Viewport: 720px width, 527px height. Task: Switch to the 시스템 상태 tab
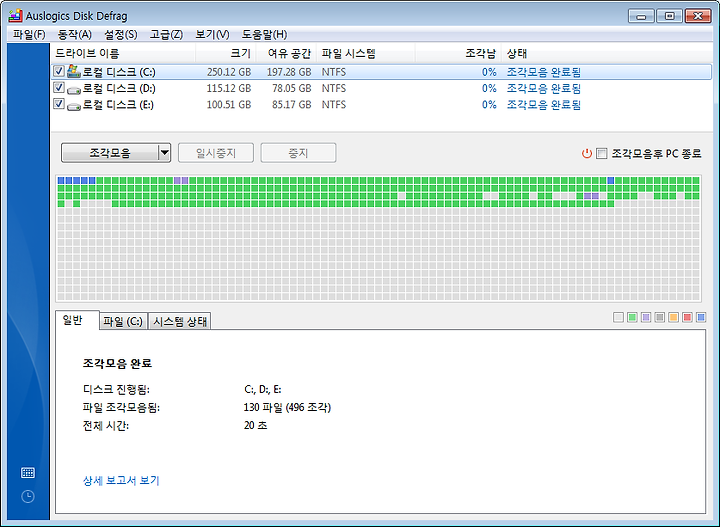pos(180,321)
